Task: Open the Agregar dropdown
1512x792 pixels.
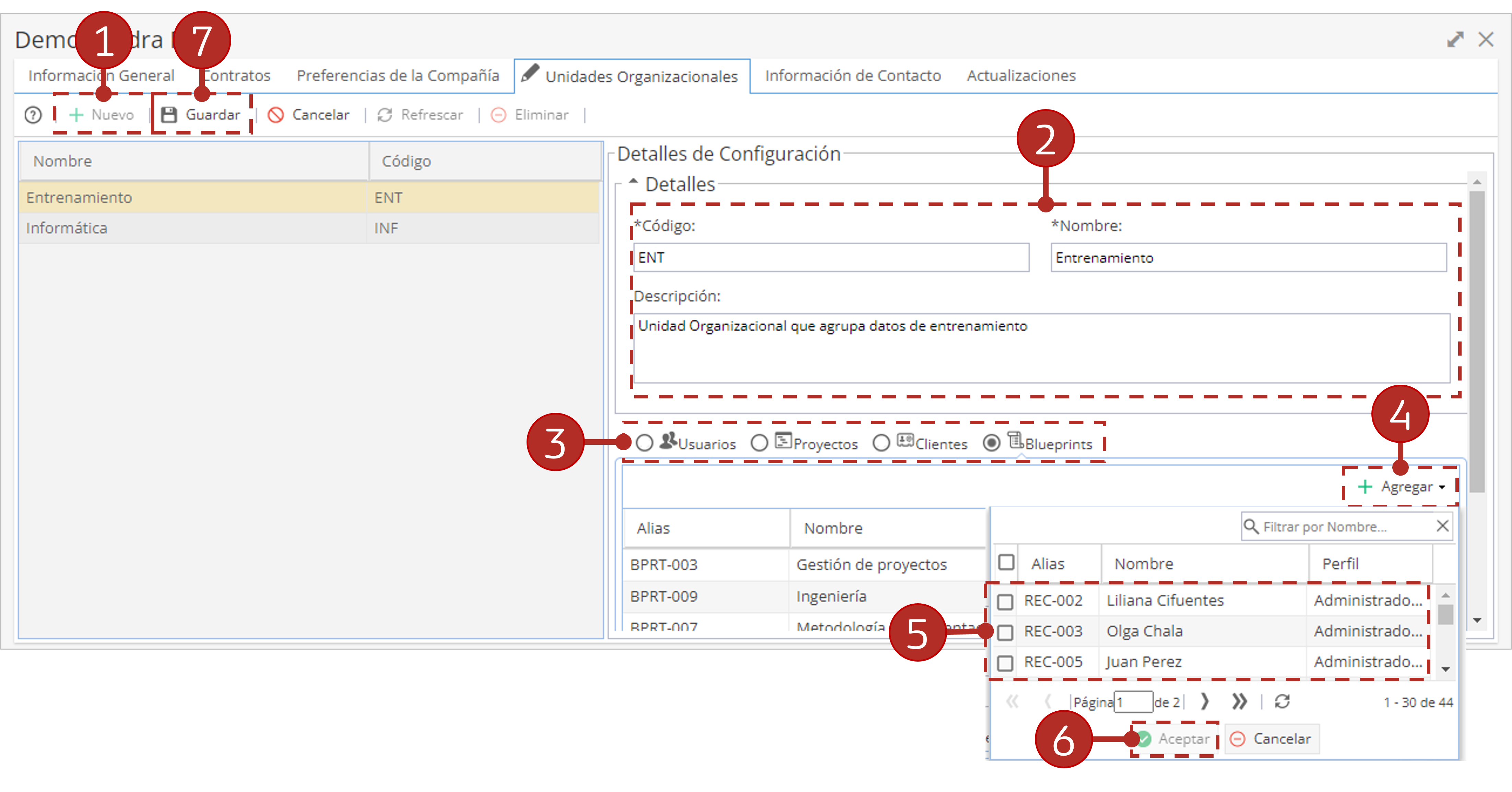Action: pyautogui.click(x=1401, y=487)
